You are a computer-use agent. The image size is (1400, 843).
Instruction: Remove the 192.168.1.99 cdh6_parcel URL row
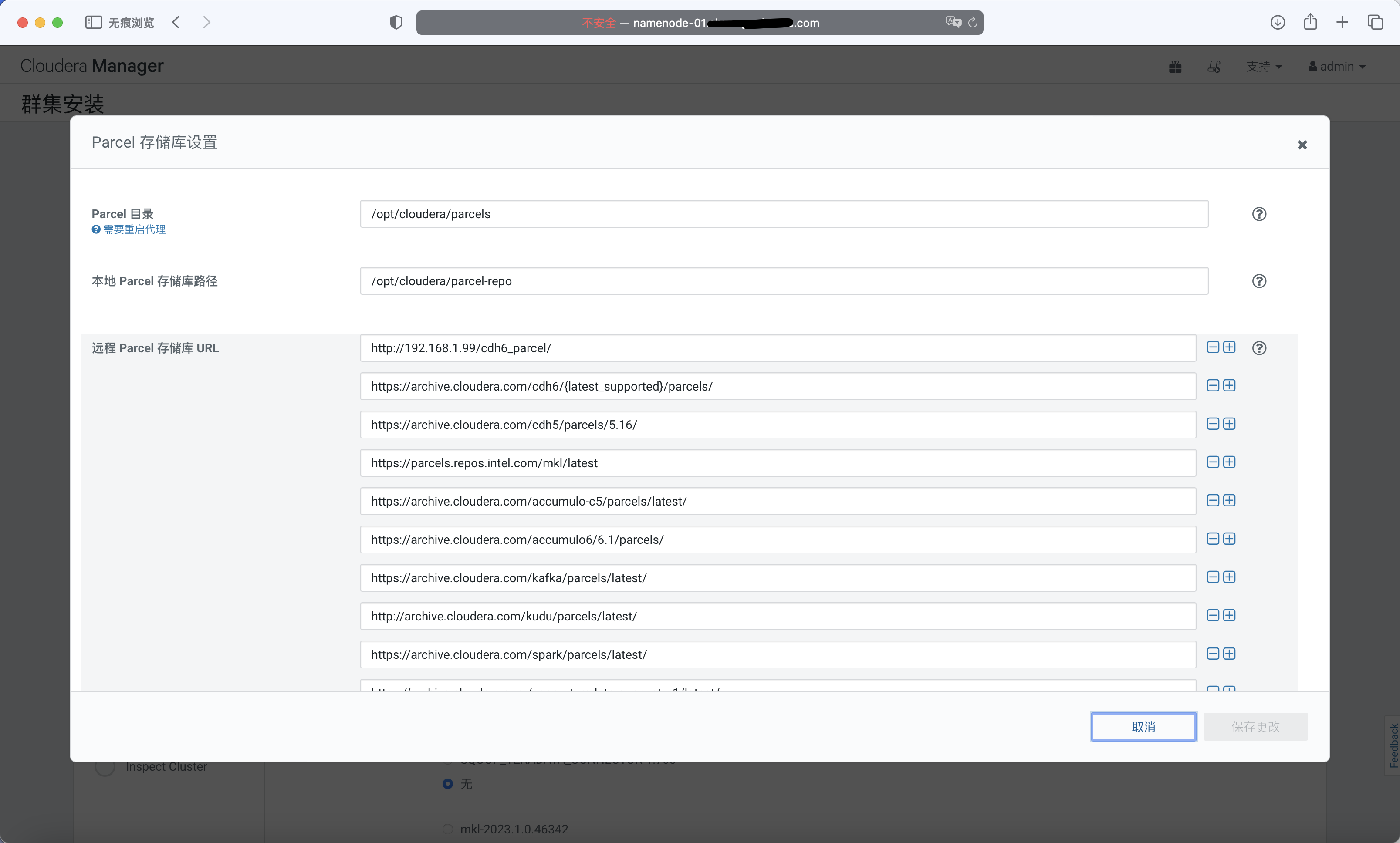click(x=1213, y=347)
